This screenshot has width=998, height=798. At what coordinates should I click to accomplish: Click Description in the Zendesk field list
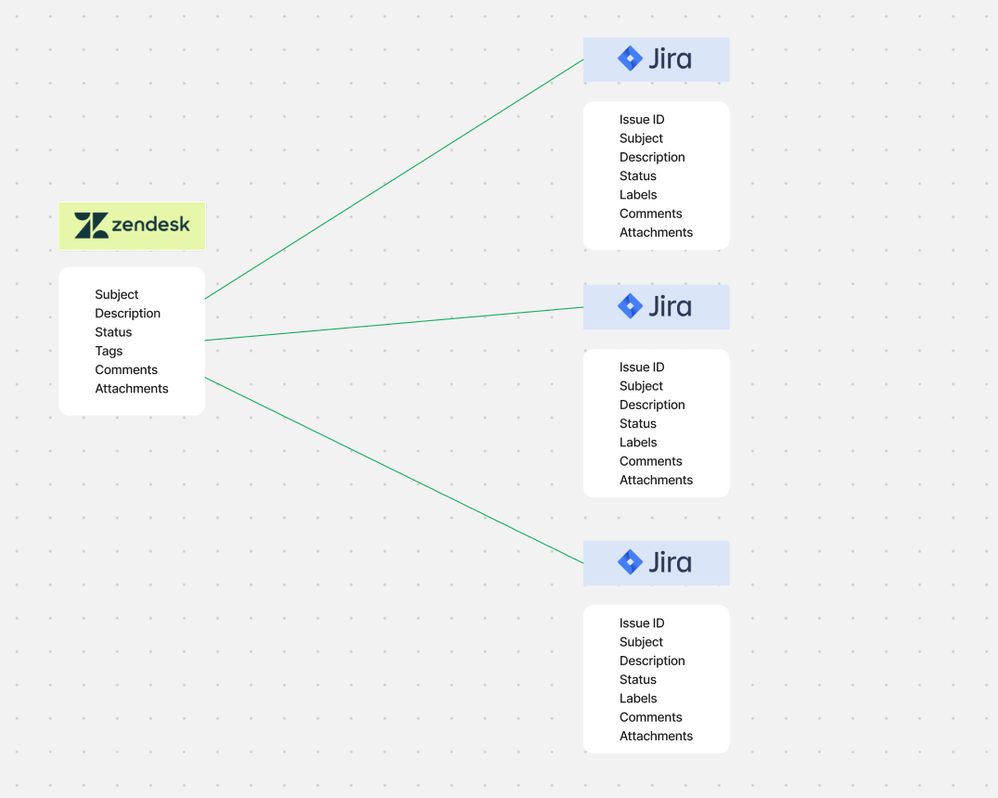click(x=127, y=314)
